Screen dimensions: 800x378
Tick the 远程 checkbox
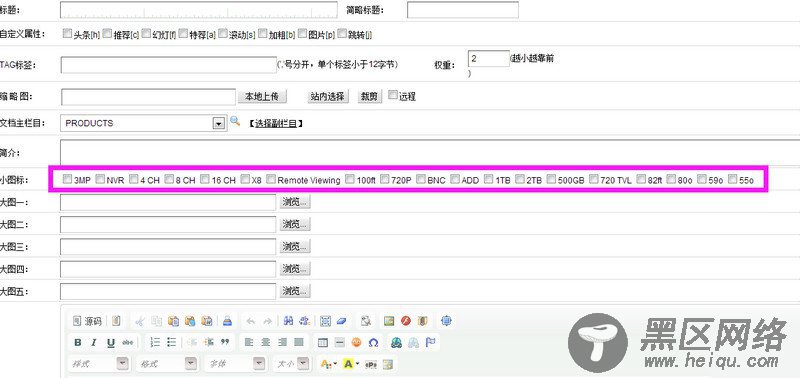(393, 95)
